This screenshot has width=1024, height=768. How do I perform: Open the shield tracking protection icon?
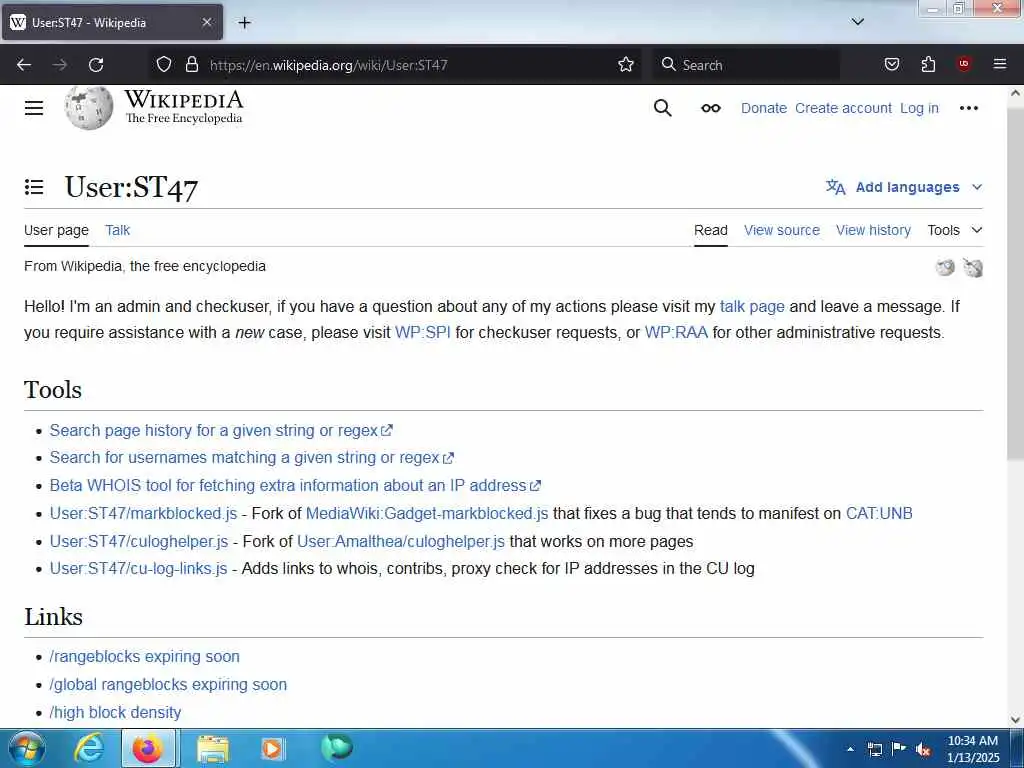[x=164, y=64]
